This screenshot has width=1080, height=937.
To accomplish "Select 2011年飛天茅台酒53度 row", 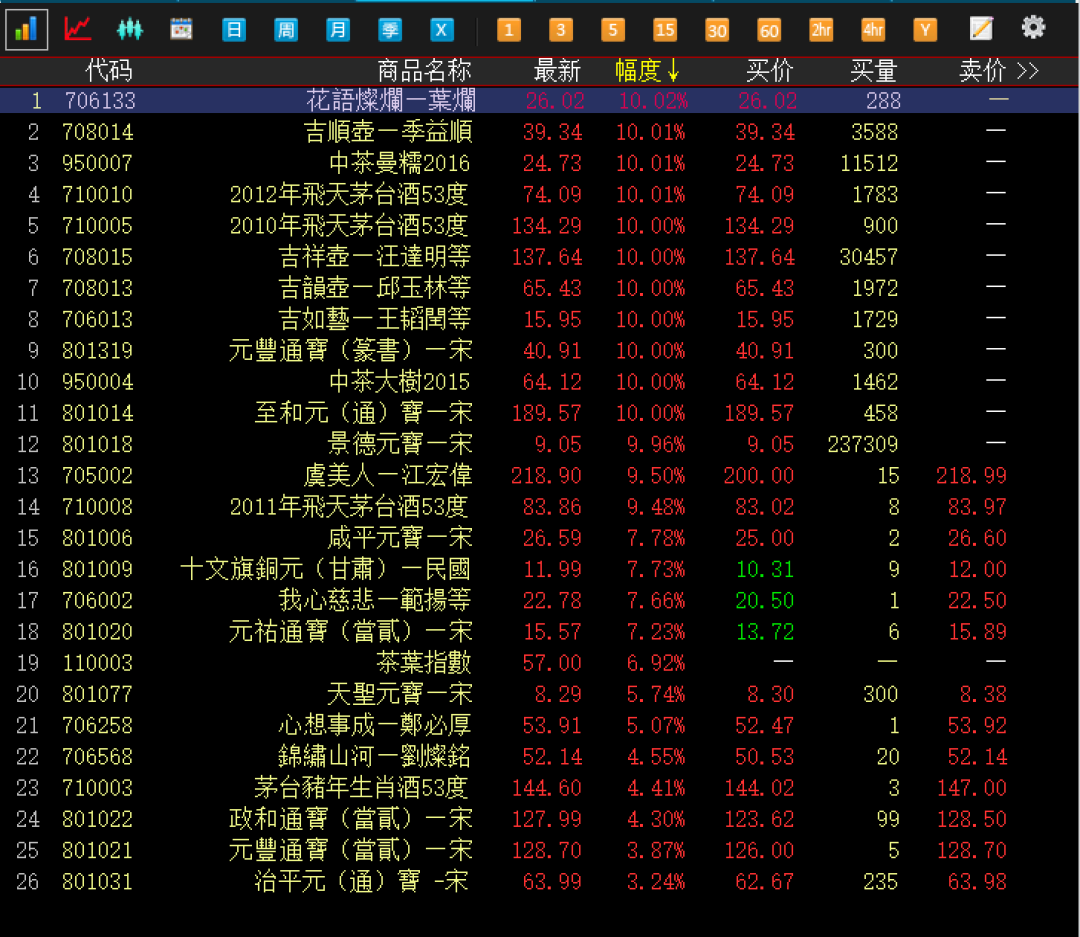I will click(x=539, y=506).
